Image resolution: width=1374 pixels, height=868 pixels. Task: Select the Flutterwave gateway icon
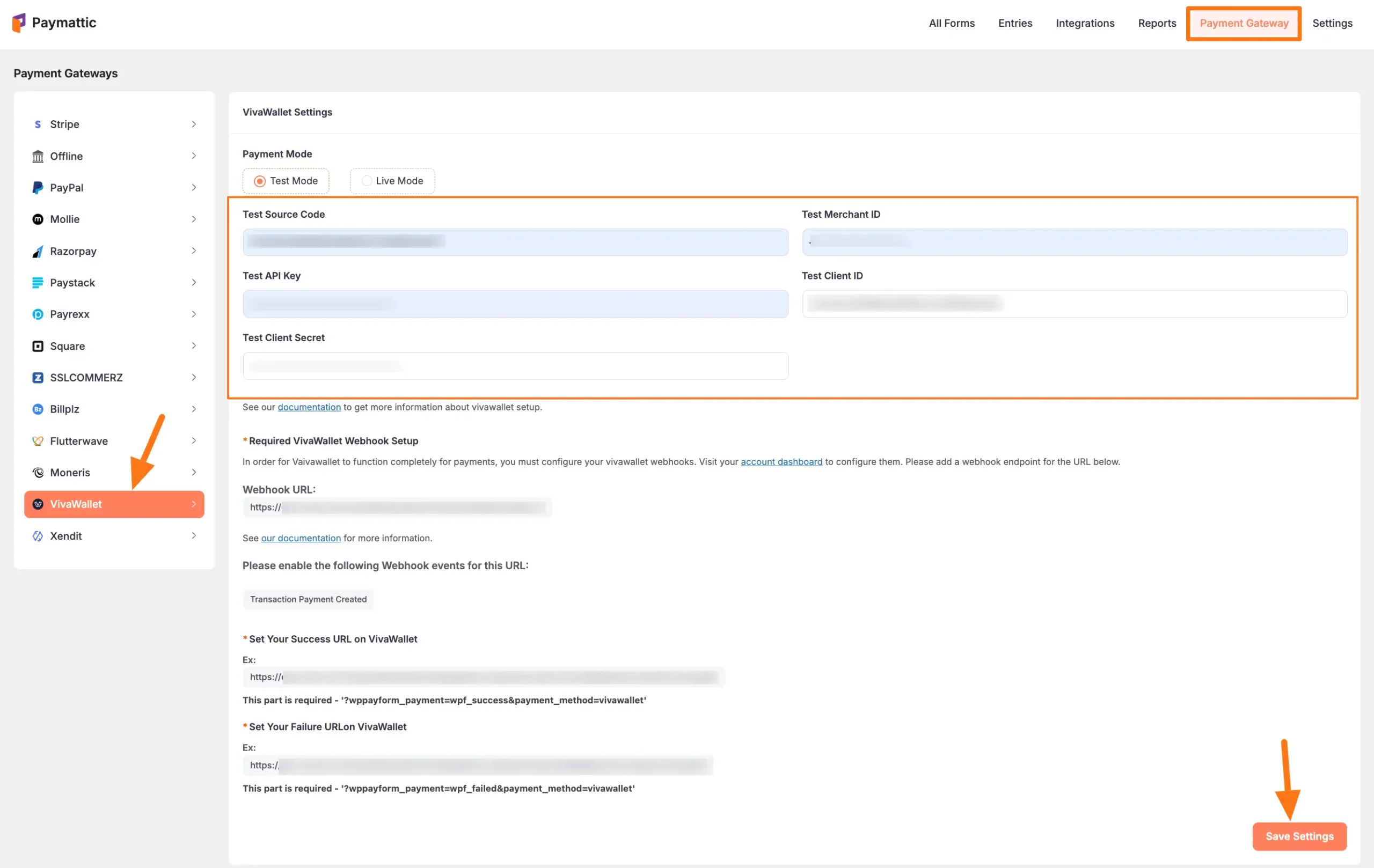(38, 441)
